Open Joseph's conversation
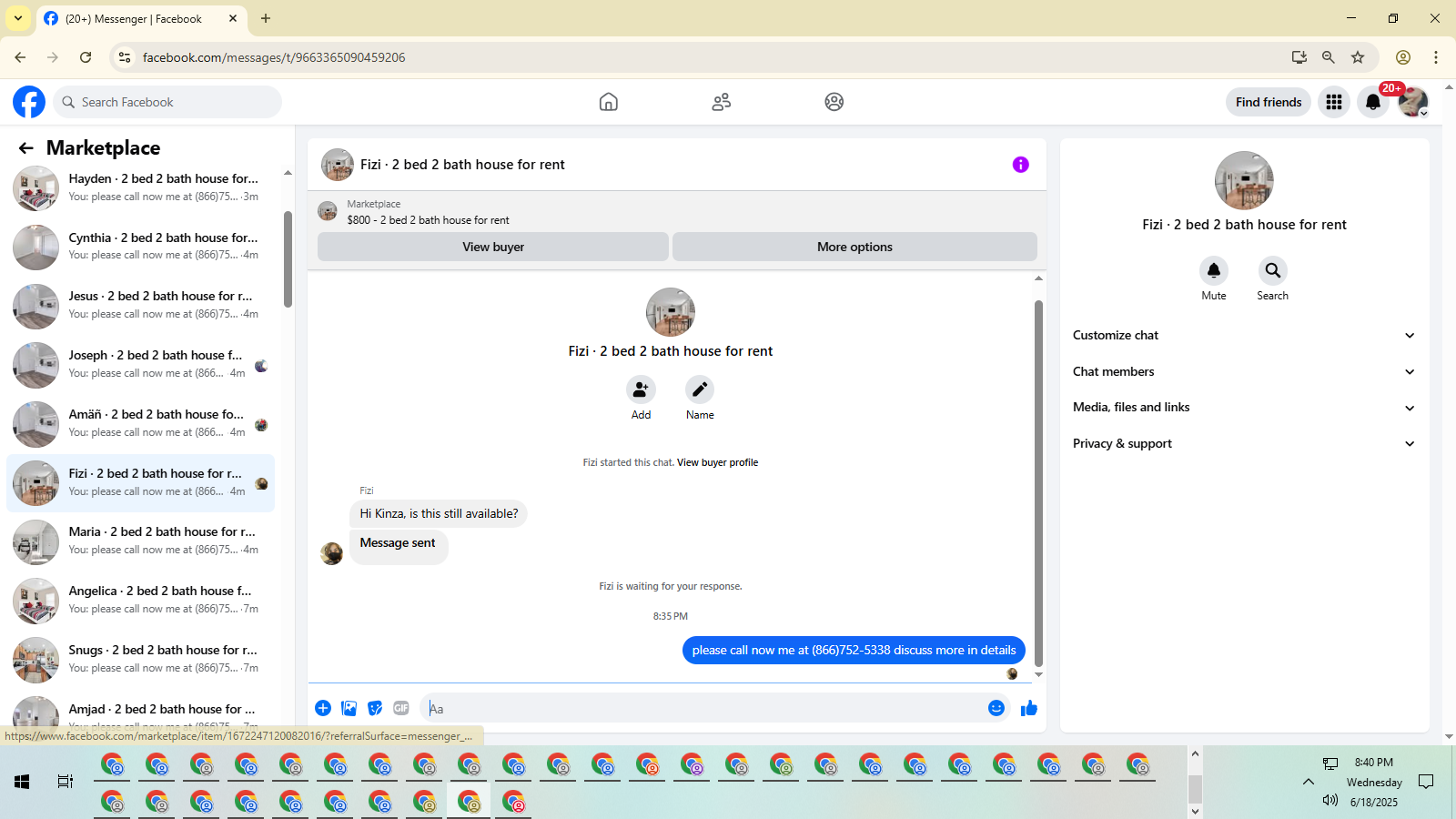This screenshot has height=819, width=1456. 141,365
